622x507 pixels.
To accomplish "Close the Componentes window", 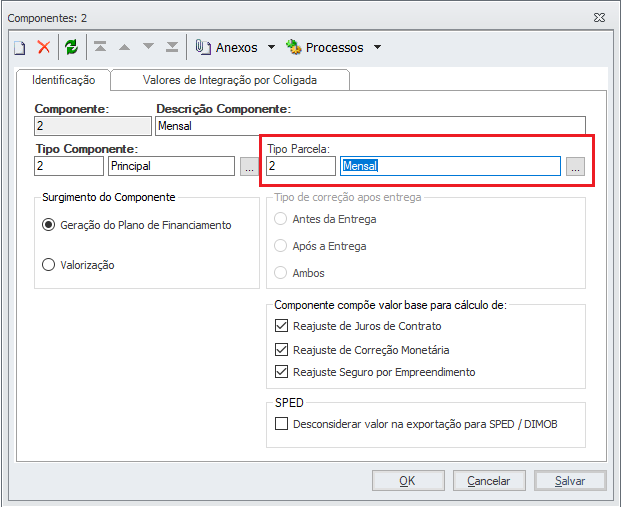I will click(x=599, y=17).
